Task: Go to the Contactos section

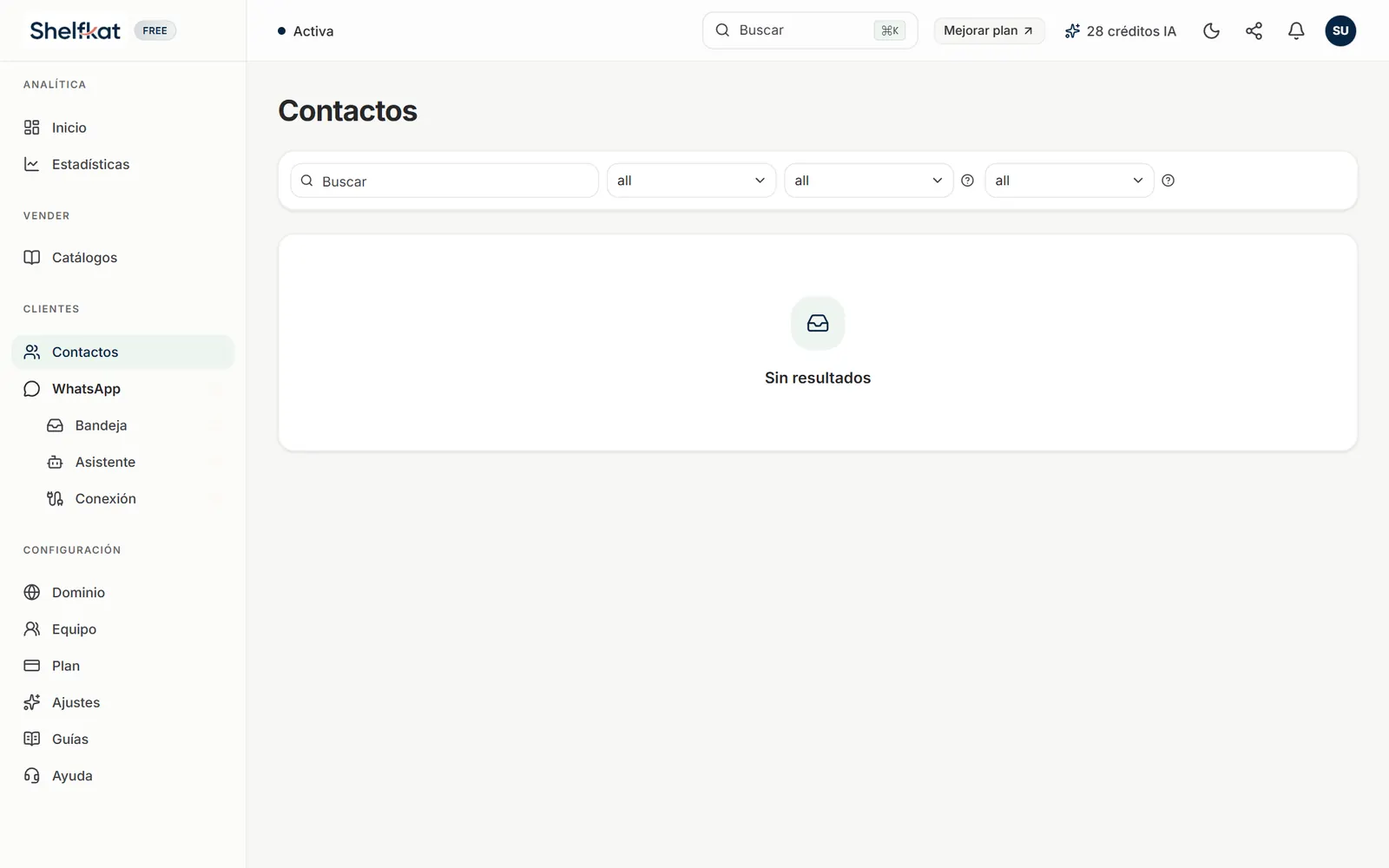Action: click(x=123, y=352)
